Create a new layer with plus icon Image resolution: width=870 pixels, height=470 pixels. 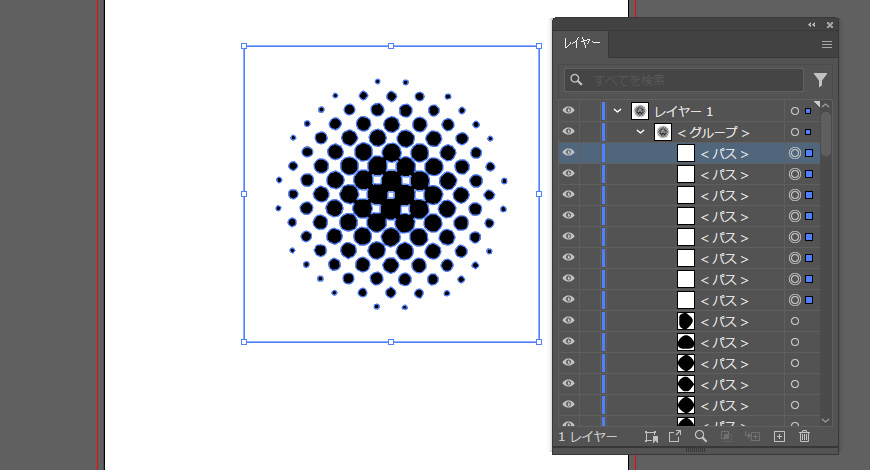click(x=779, y=437)
